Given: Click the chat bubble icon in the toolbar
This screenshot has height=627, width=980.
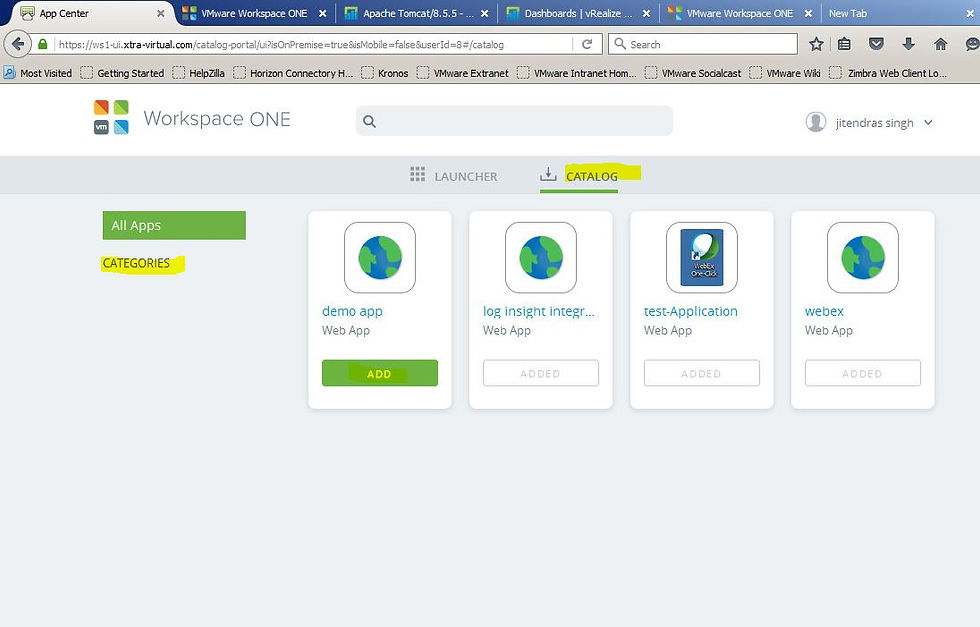Looking at the screenshot, I should pos(972,44).
